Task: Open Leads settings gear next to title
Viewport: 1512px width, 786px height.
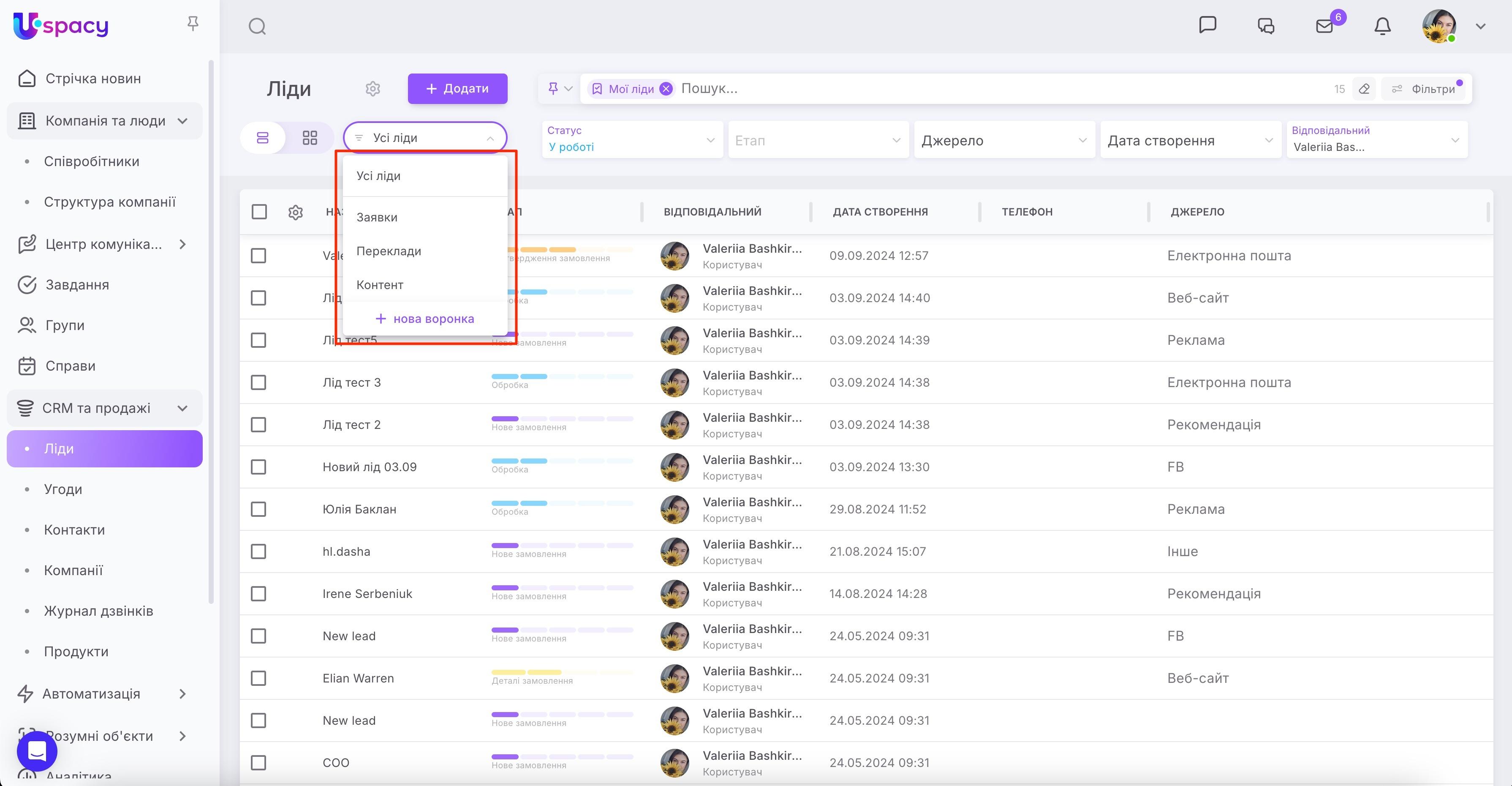Action: click(373, 89)
